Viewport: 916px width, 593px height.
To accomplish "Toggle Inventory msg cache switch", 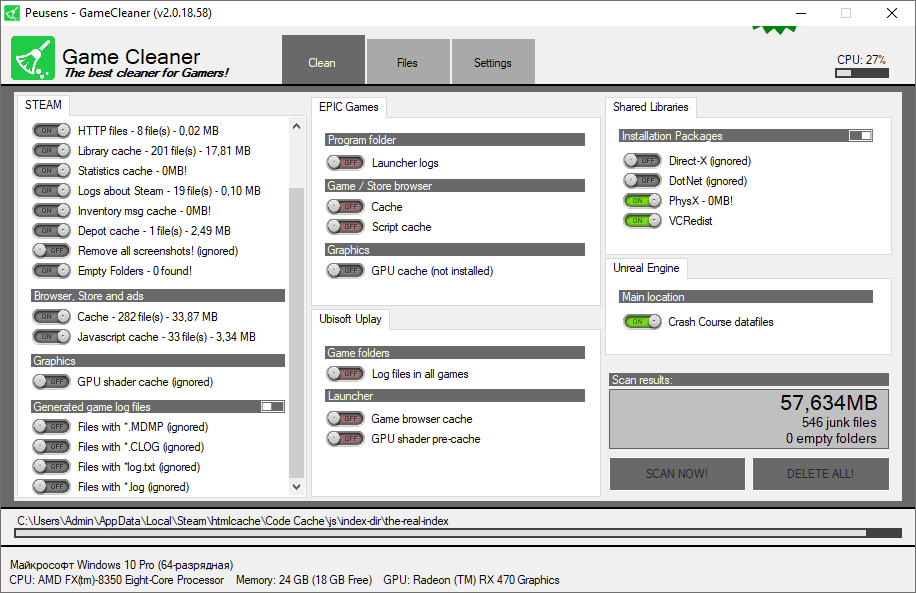I will tap(51, 210).
